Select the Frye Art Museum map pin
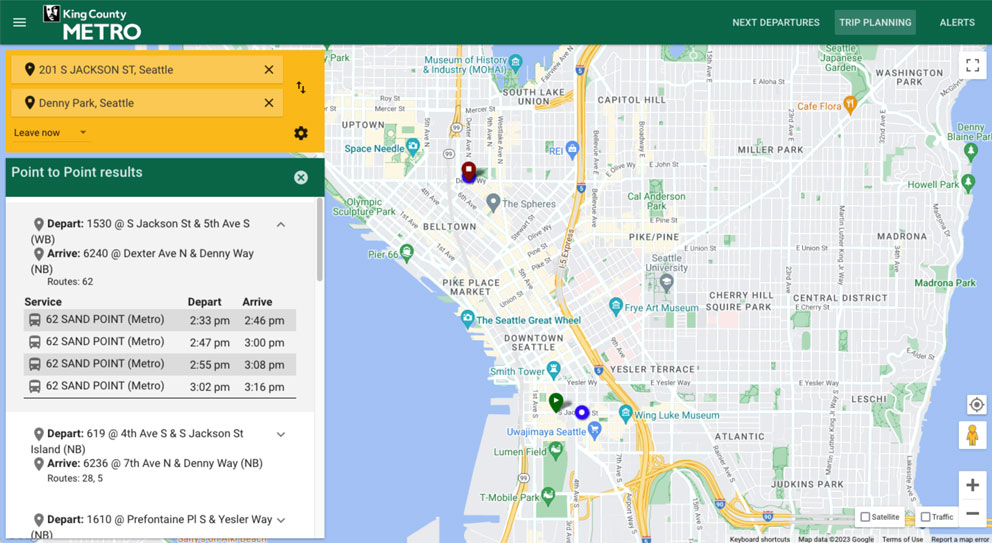This screenshot has height=543, width=992. (616, 306)
